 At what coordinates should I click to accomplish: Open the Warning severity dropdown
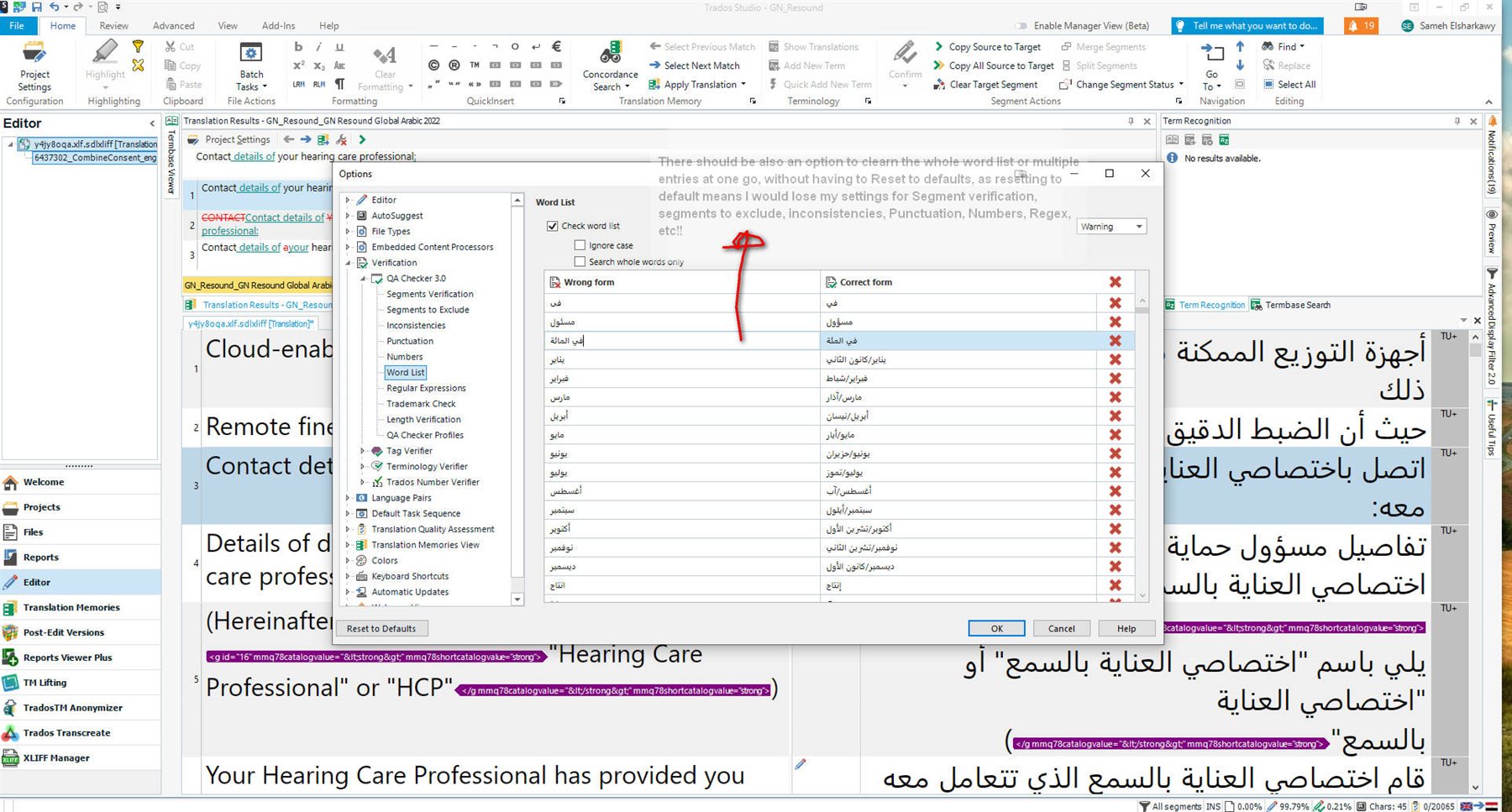click(1111, 227)
